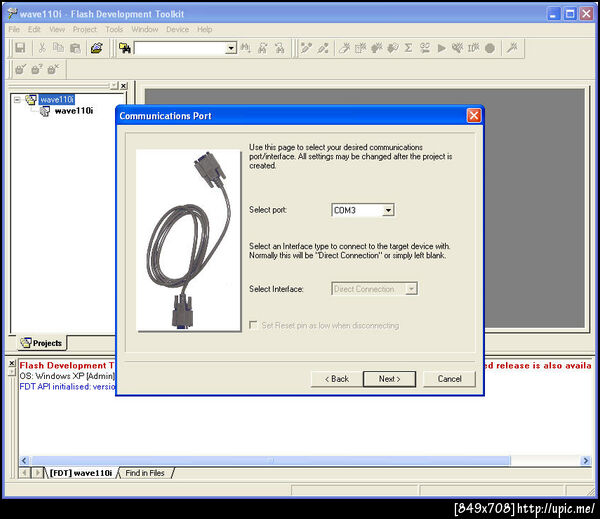This screenshot has height=519, width=600.
Task: Open the Edit menu
Action: (34, 29)
